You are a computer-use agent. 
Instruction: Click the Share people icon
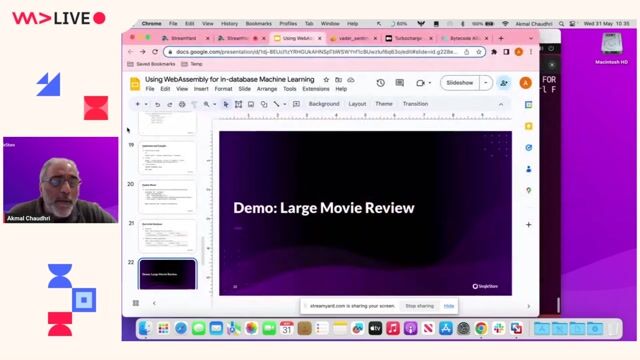tap(504, 83)
